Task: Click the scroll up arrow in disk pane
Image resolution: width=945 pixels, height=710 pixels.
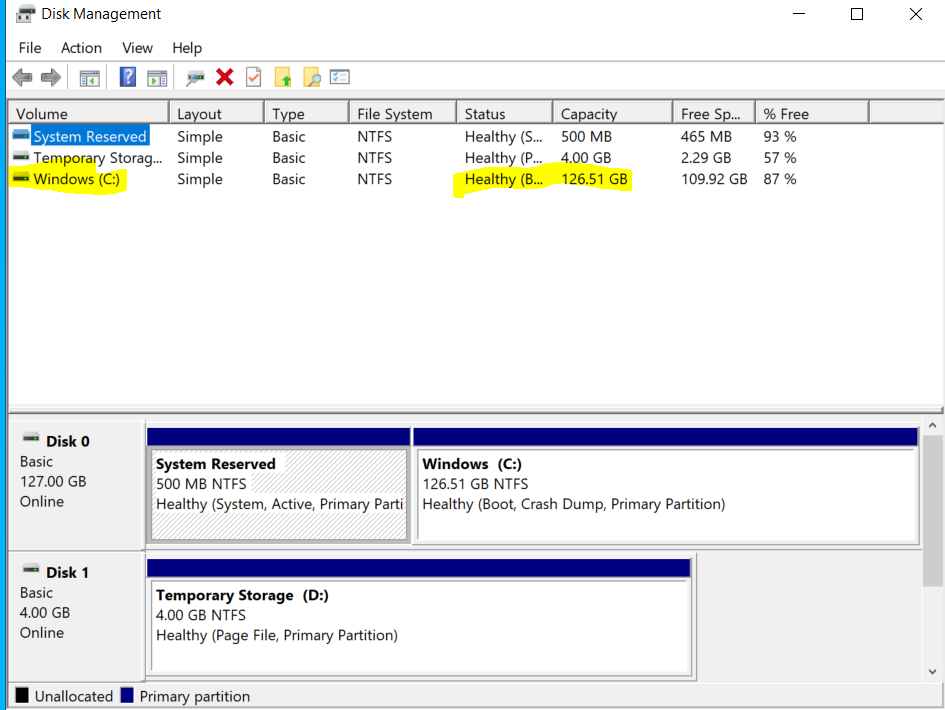Action: coord(932,426)
